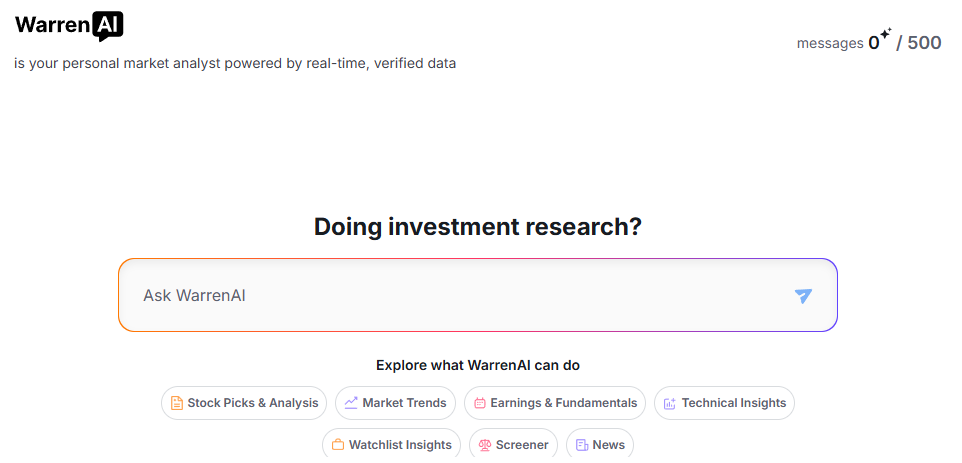Click the briefcase icon beside Watchlist Insights
The image size is (962, 463).
(338, 445)
